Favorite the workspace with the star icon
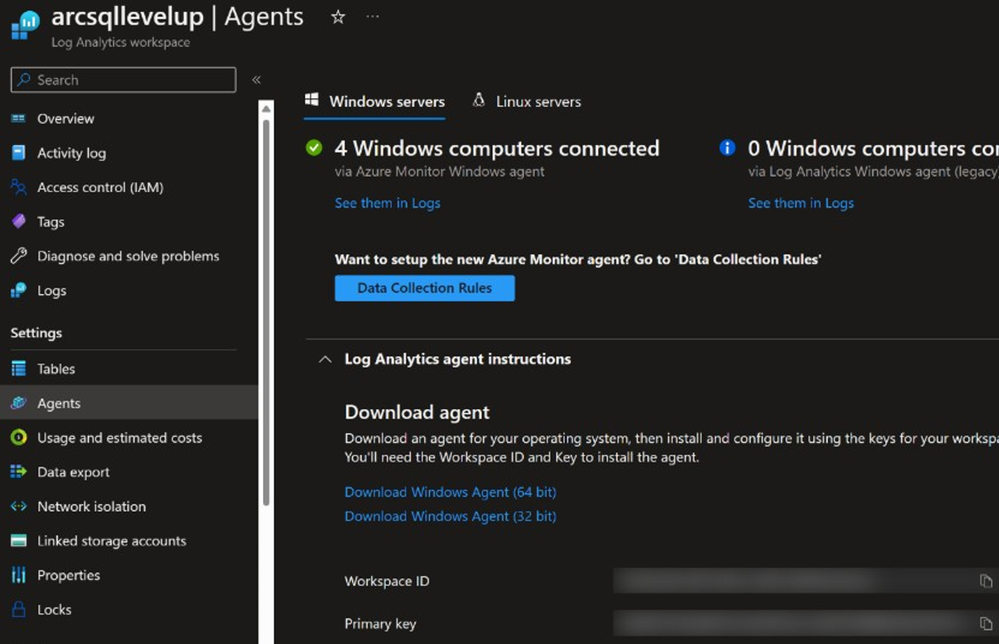The image size is (999, 644). (x=338, y=17)
